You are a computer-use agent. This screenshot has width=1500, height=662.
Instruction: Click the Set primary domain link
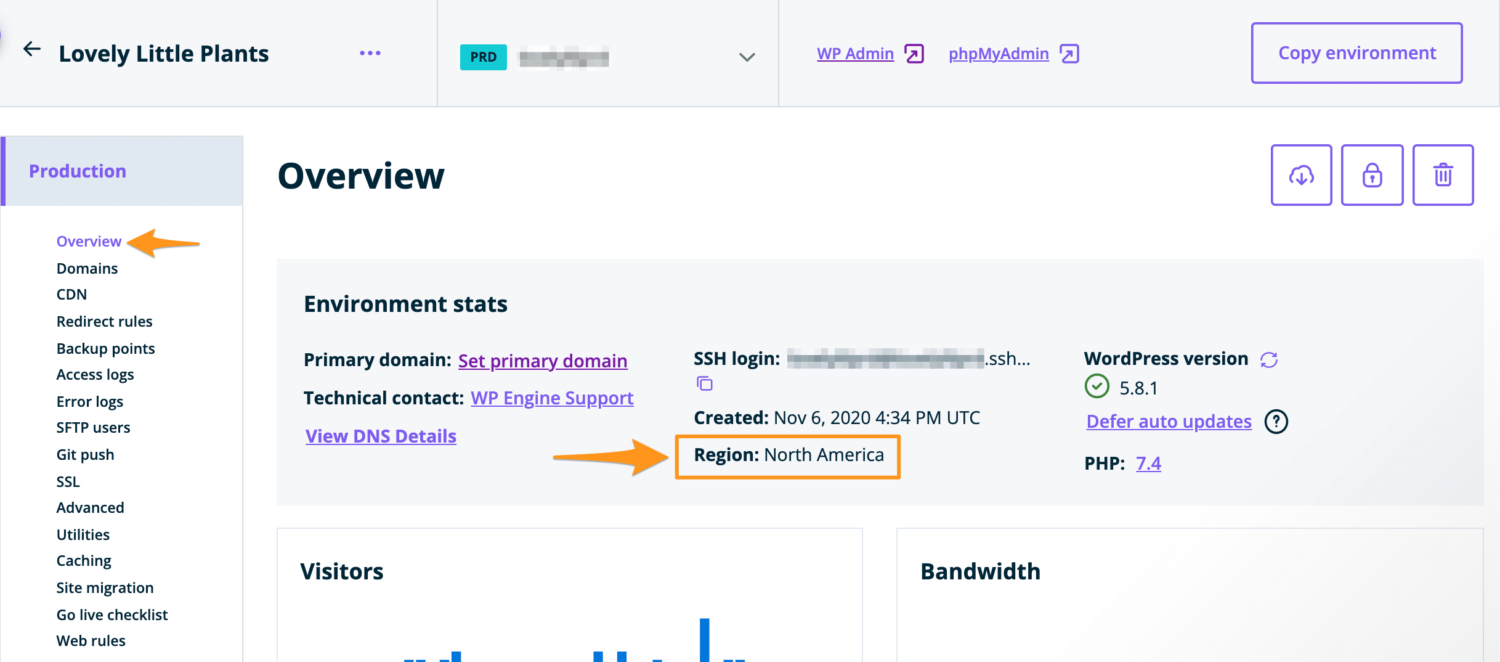click(x=542, y=361)
